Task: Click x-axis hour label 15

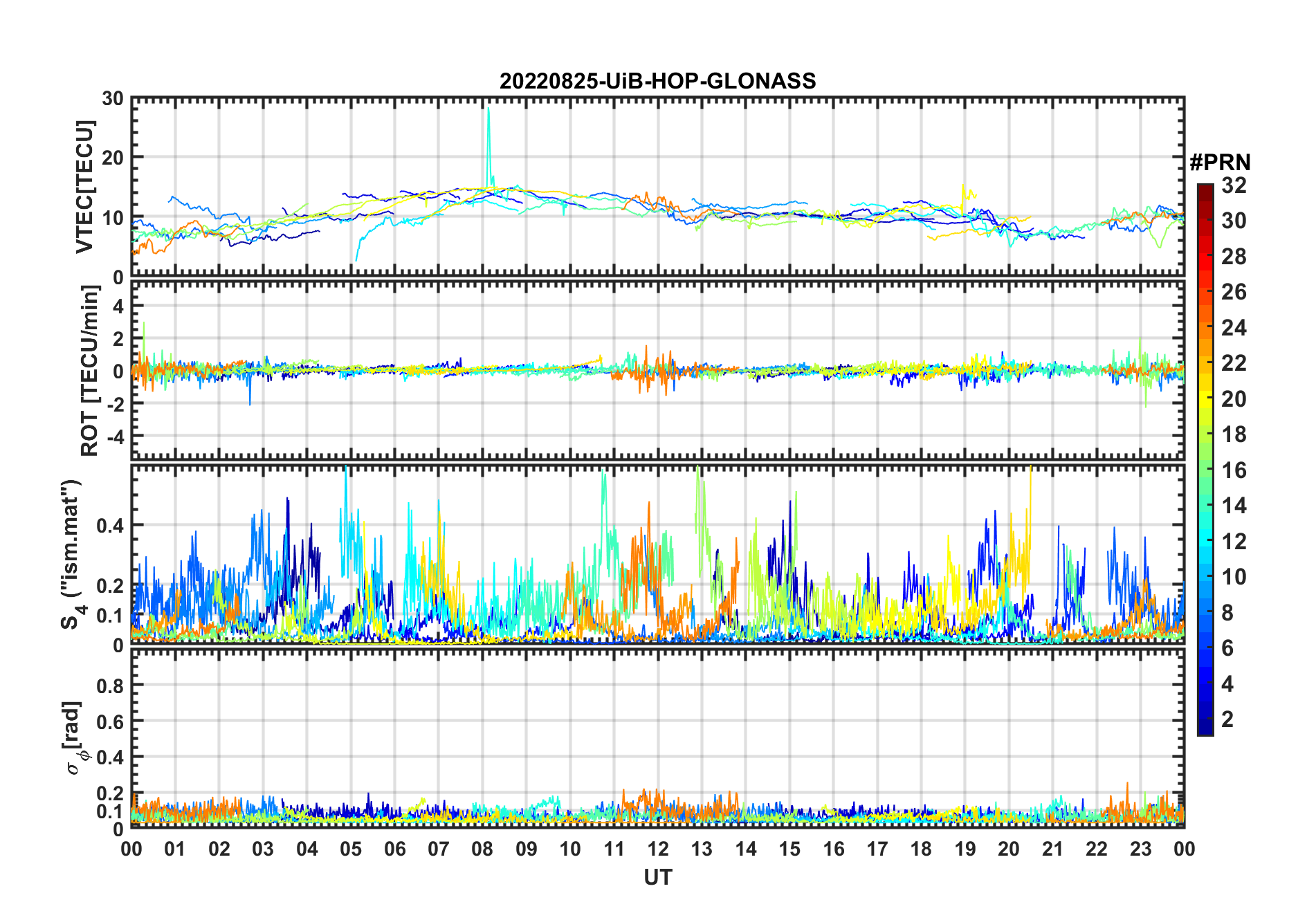Action: tap(789, 849)
